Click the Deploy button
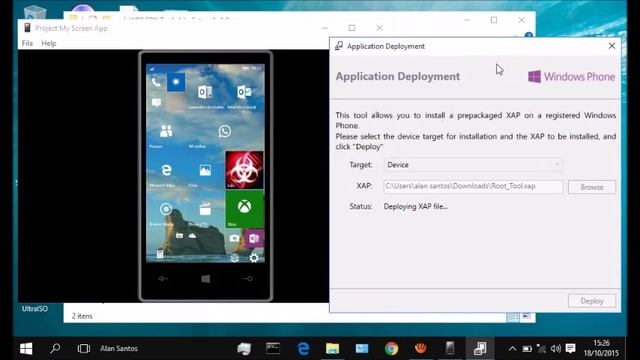Screen dimensions: 640x360 592,301
